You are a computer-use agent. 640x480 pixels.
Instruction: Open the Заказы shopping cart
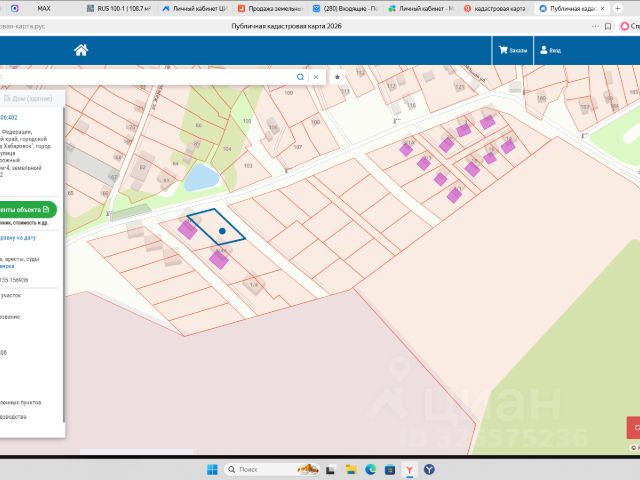513,50
